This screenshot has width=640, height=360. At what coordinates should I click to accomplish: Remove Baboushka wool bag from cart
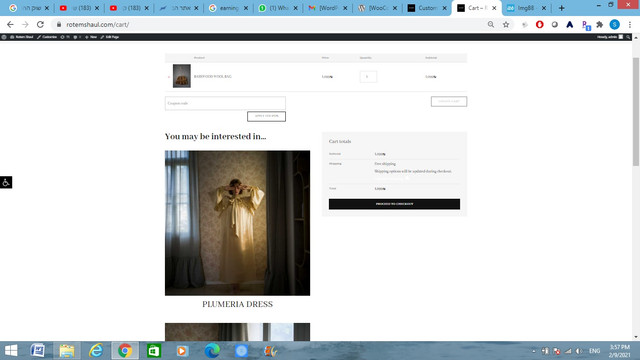coord(169,77)
